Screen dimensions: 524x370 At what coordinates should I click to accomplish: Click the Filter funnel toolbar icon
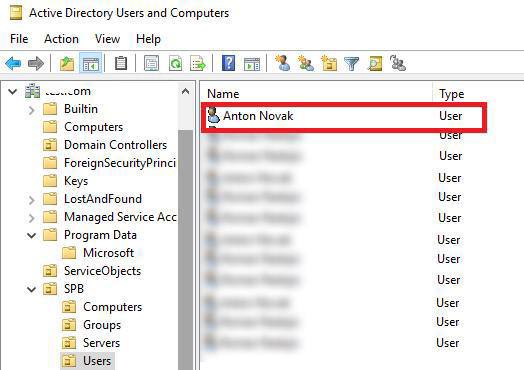click(352, 64)
